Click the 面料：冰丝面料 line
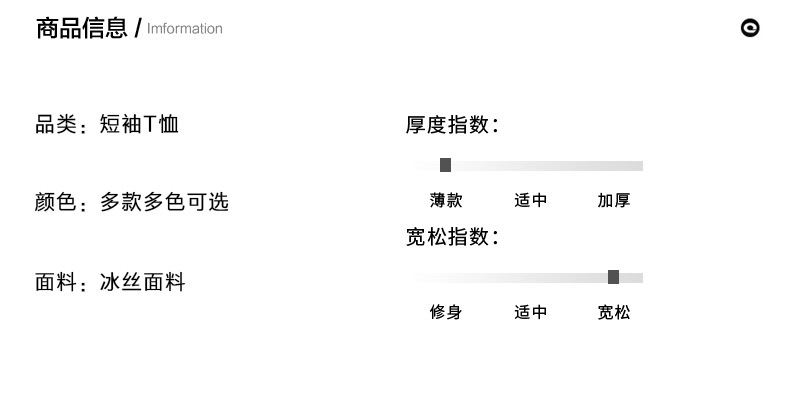This screenshot has height=404, width=790. pos(110,282)
